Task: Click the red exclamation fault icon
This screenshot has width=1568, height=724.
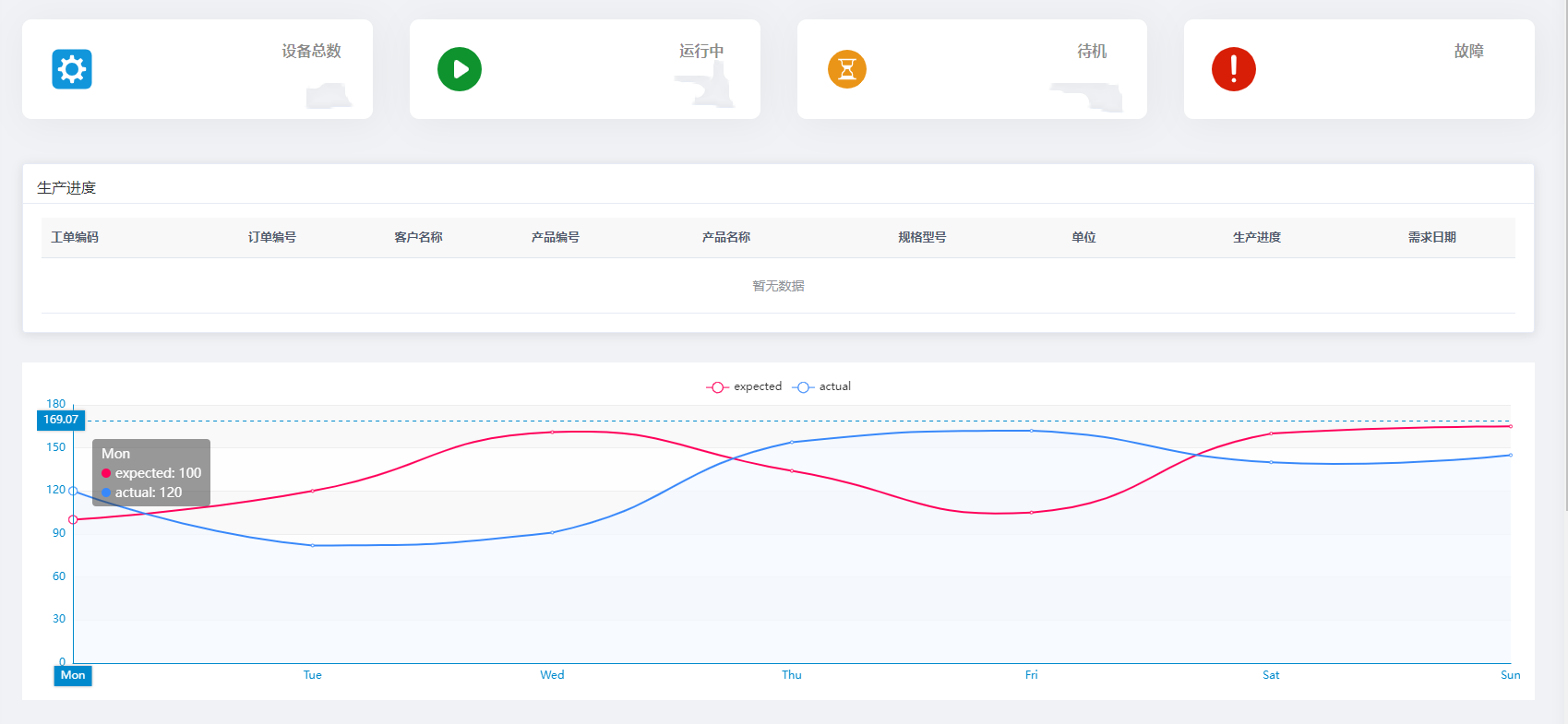Action: [x=1234, y=69]
